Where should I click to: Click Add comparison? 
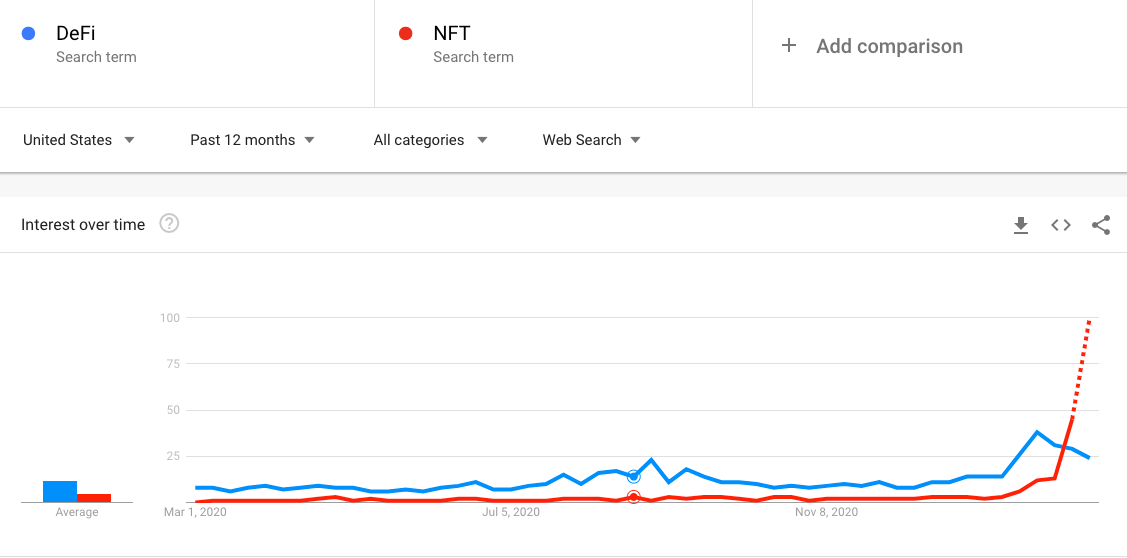pyautogui.click(x=889, y=46)
